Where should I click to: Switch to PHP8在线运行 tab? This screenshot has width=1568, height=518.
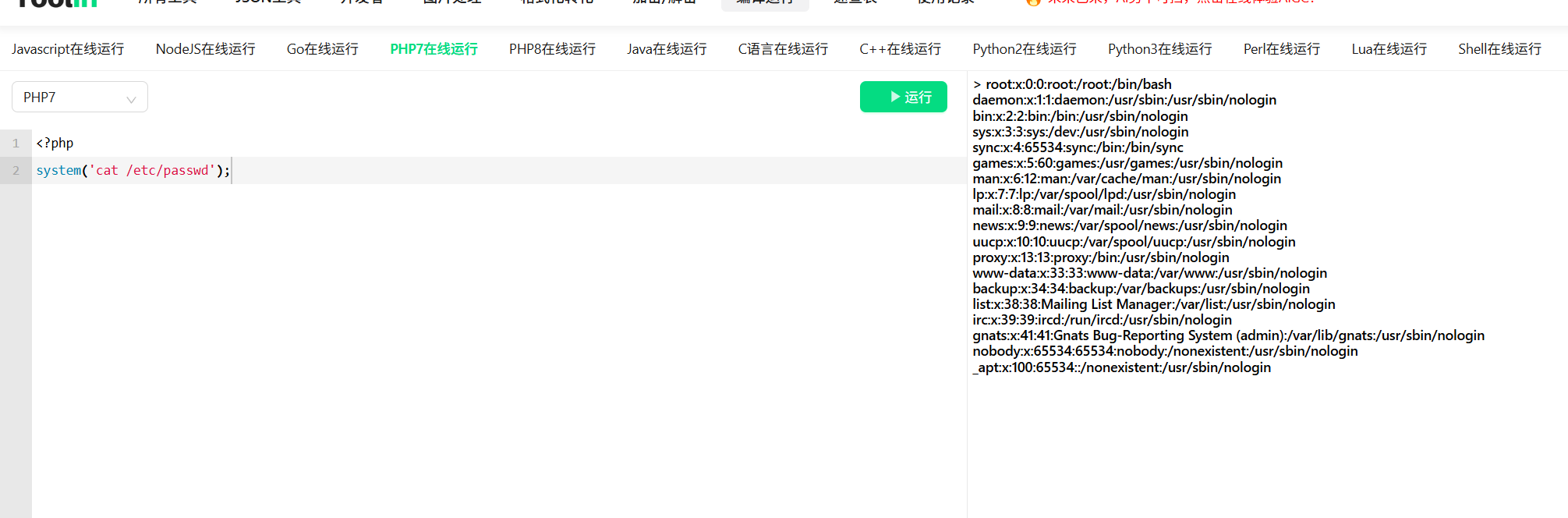click(553, 49)
